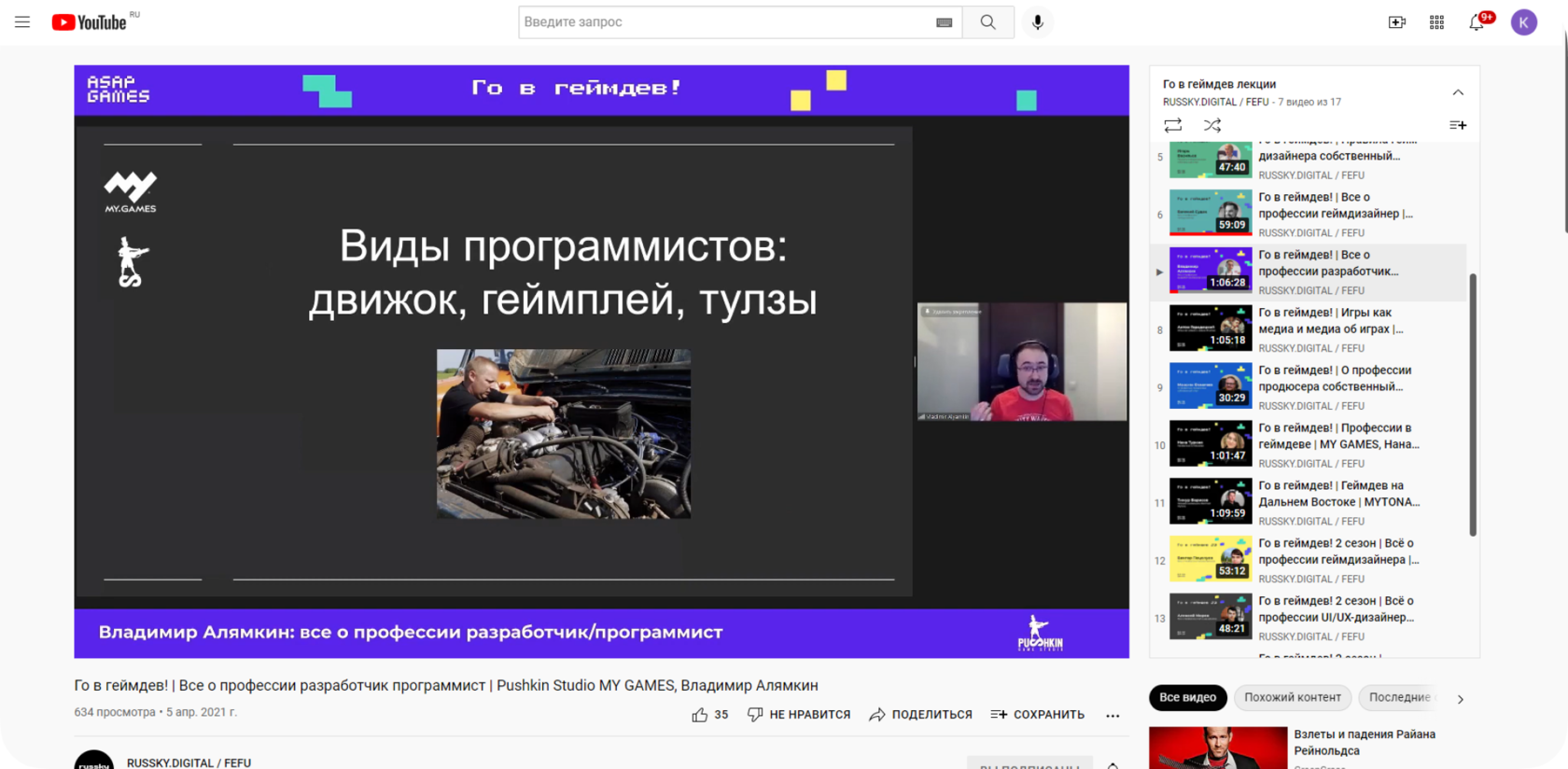The width and height of the screenshot is (1568, 769).
Task: Play playlist video with 59:09 duration
Action: [x=1211, y=213]
